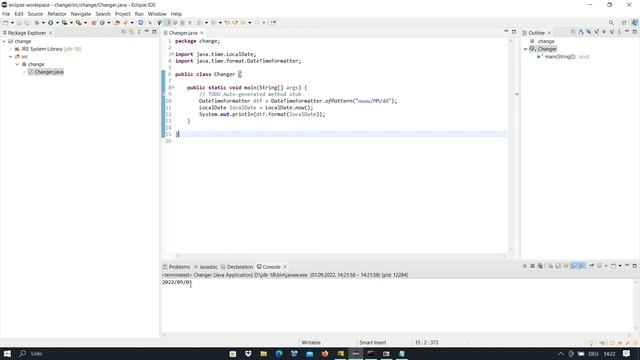Close the Changer.java editor tab

click(x=202, y=33)
